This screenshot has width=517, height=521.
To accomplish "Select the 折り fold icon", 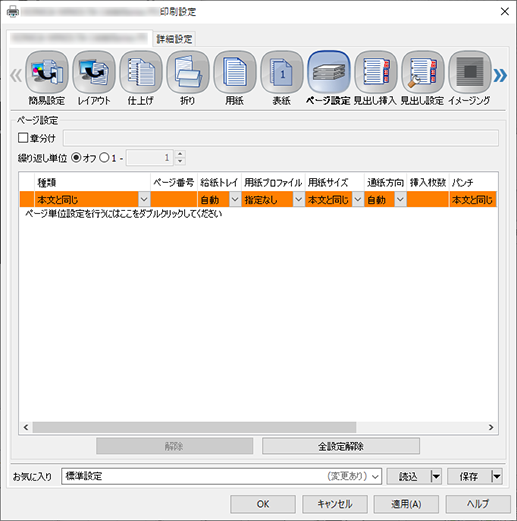I will point(188,77).
